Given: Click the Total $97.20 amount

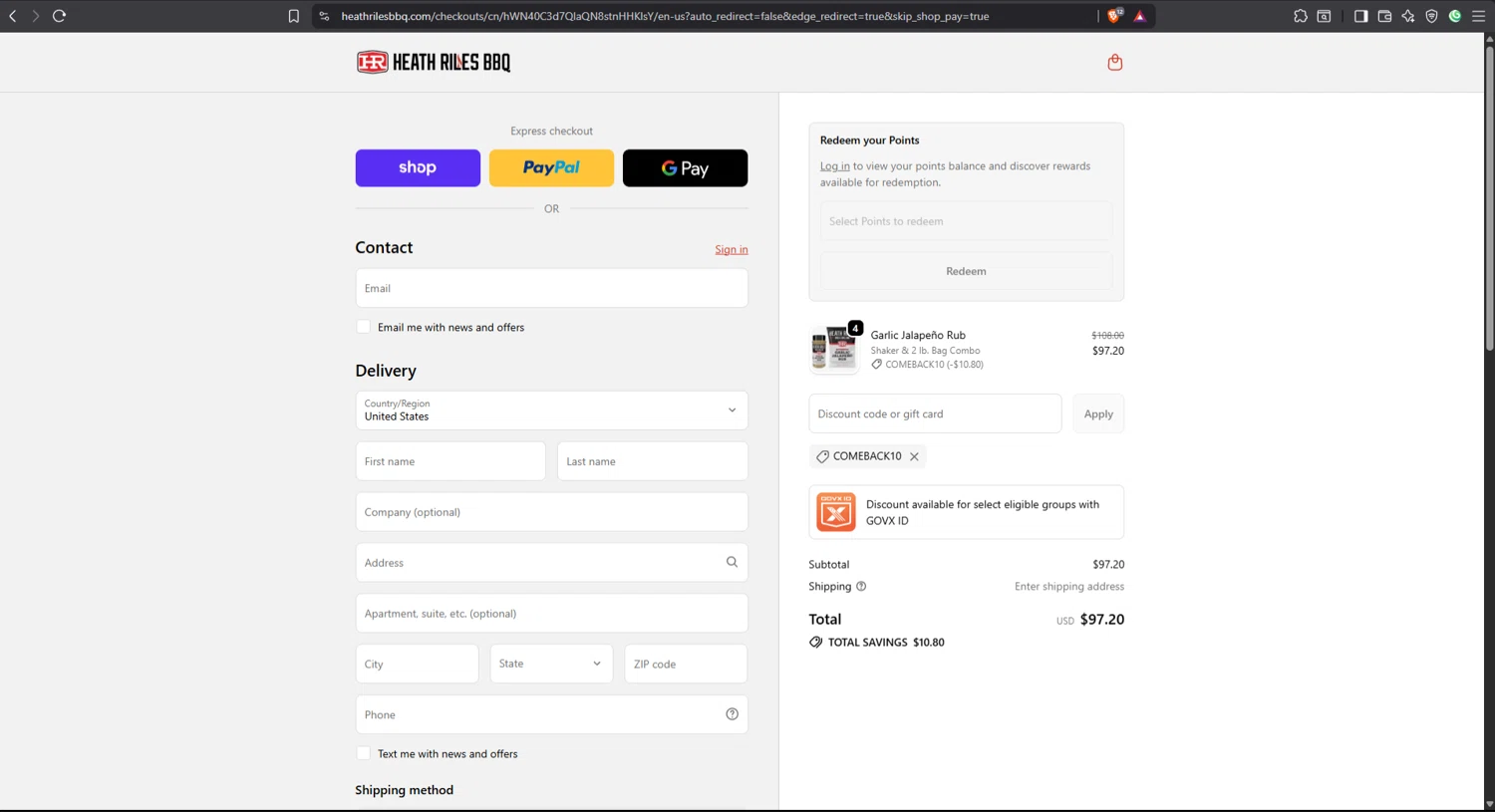Looking at the screenshot, I should [x=1102, y=620].
